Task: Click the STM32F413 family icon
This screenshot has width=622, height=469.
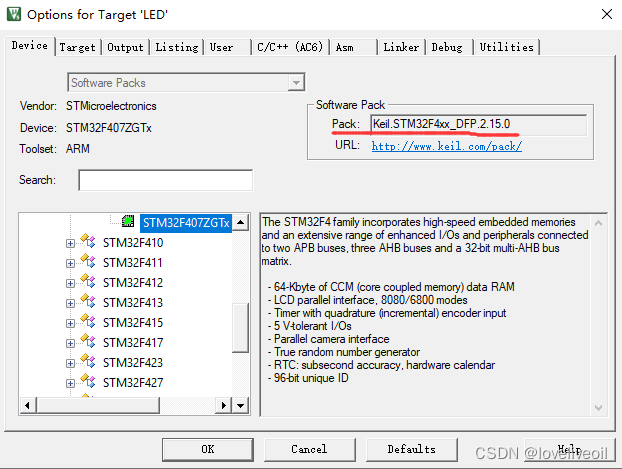Action: tap(88, 301)
